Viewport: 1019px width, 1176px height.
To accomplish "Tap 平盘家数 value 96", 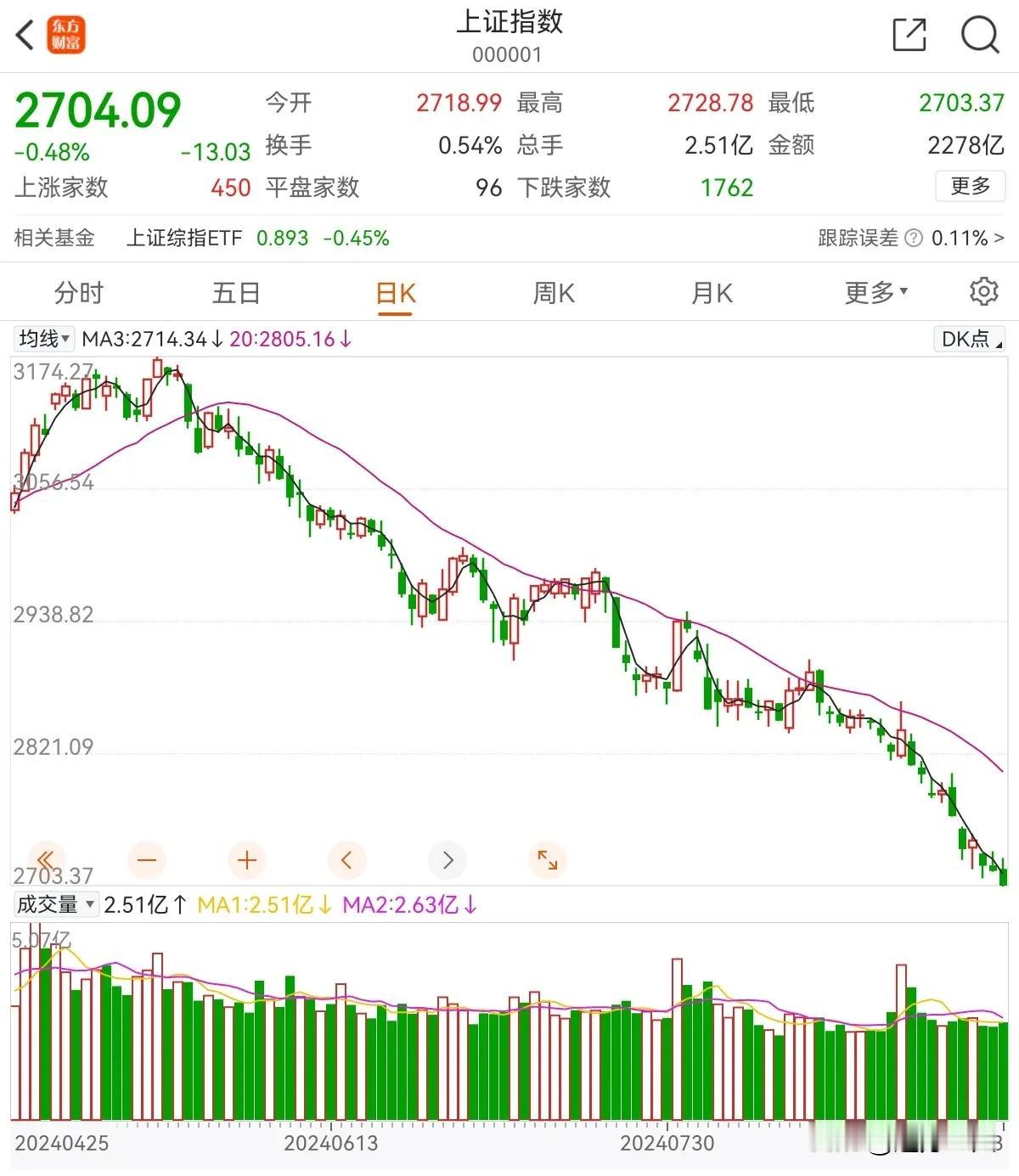I will [x=488, y=188].
